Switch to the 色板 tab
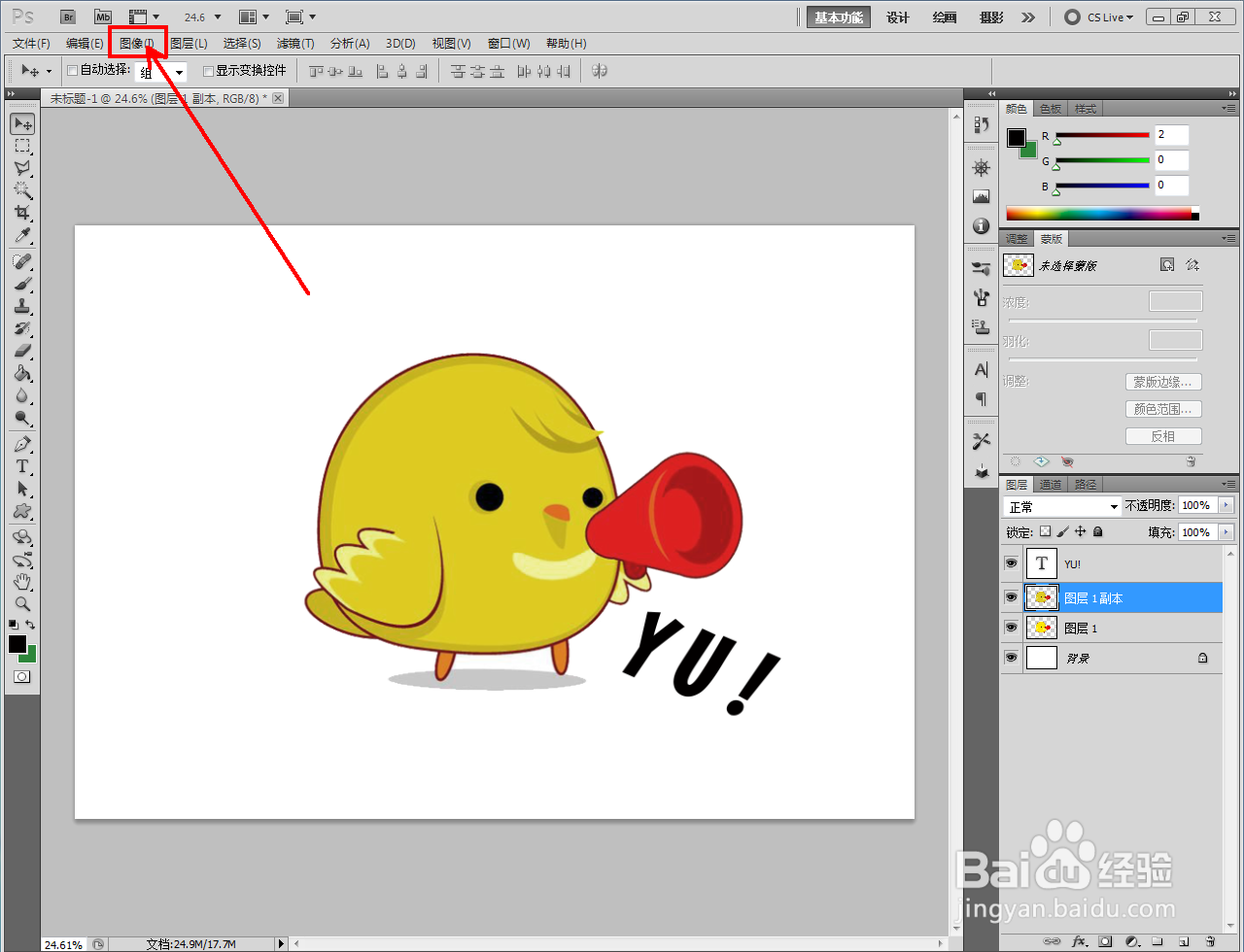The image size is (1244, 952). click(1051, 109)
